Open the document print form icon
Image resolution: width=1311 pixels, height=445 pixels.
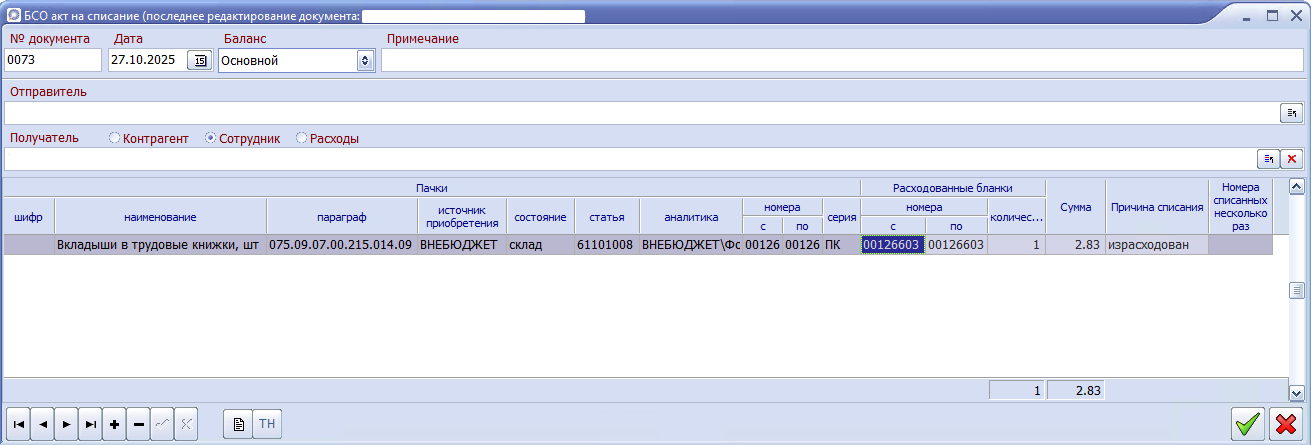pyautogui.click(x=238, y=425)
